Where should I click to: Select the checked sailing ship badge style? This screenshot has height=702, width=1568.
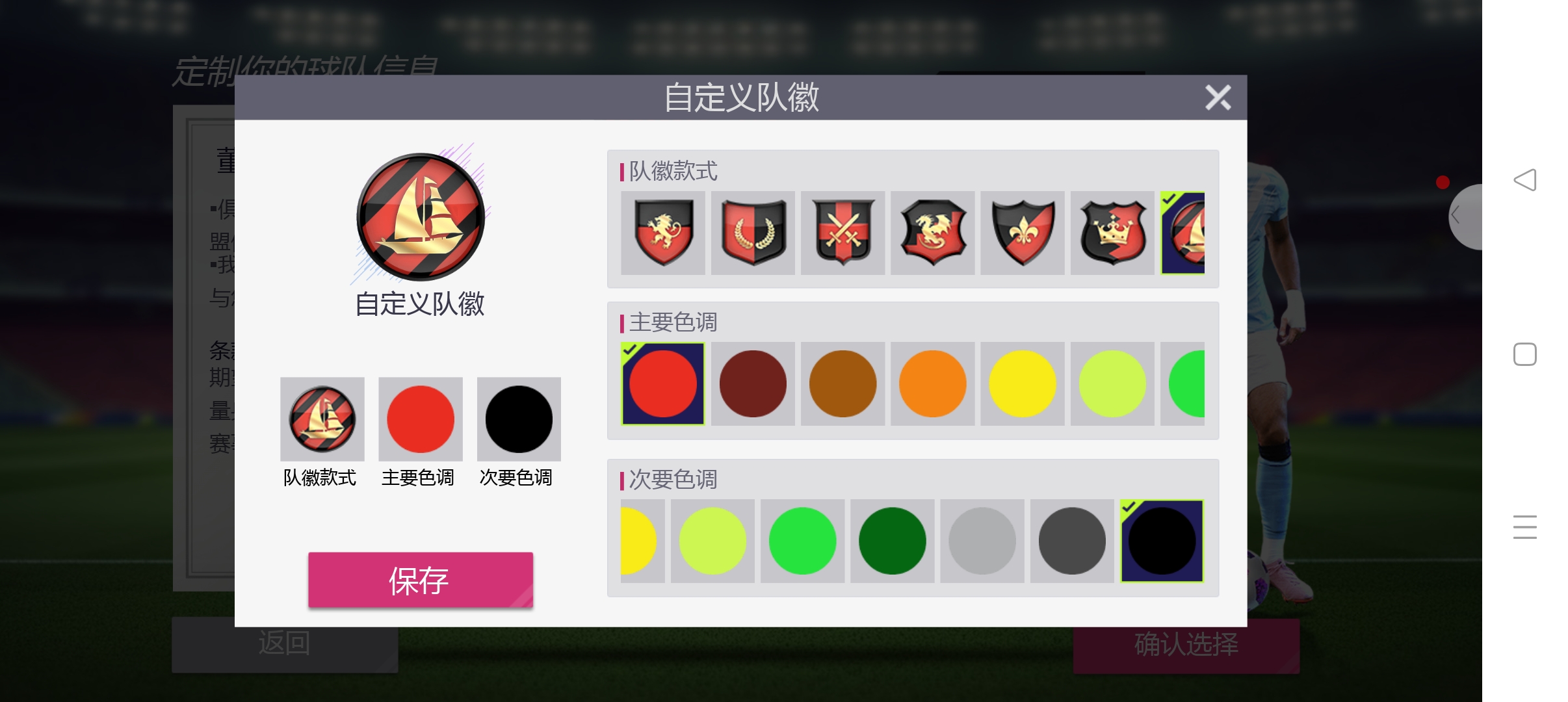pyautogui.click(x=1183, y=233)
